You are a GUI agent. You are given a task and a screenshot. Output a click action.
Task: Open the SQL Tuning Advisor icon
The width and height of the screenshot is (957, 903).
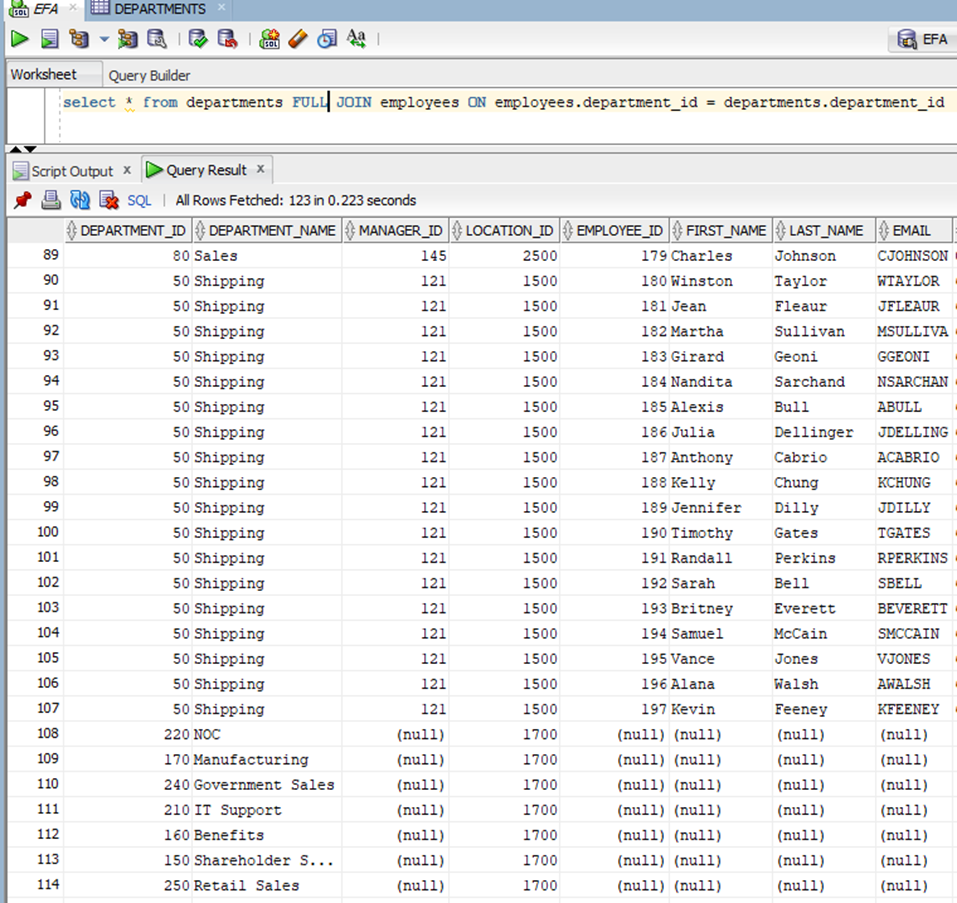[157, 39]
